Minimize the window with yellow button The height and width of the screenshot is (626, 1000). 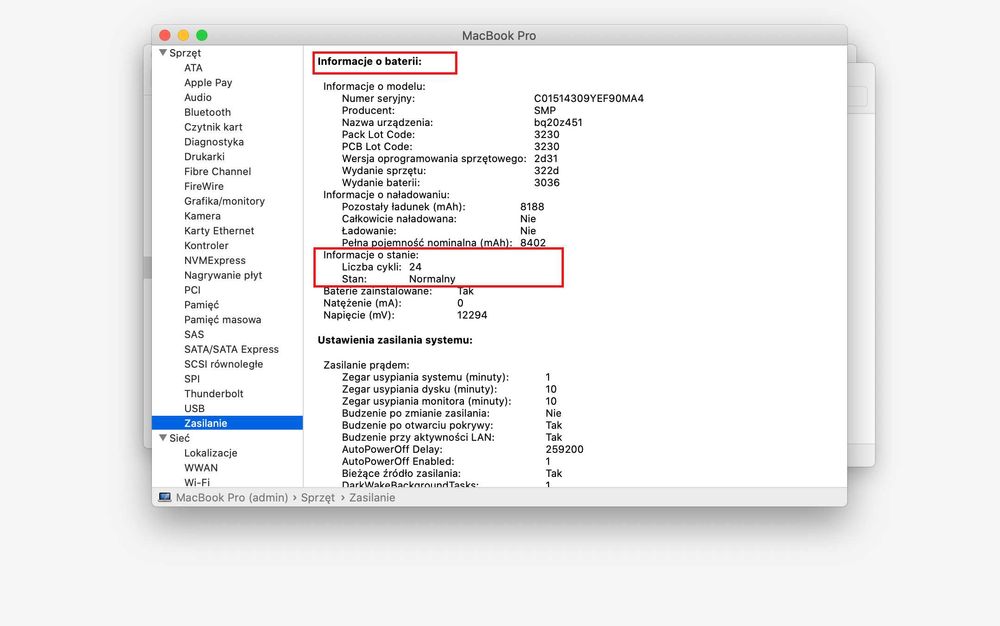tap(184, 35)
